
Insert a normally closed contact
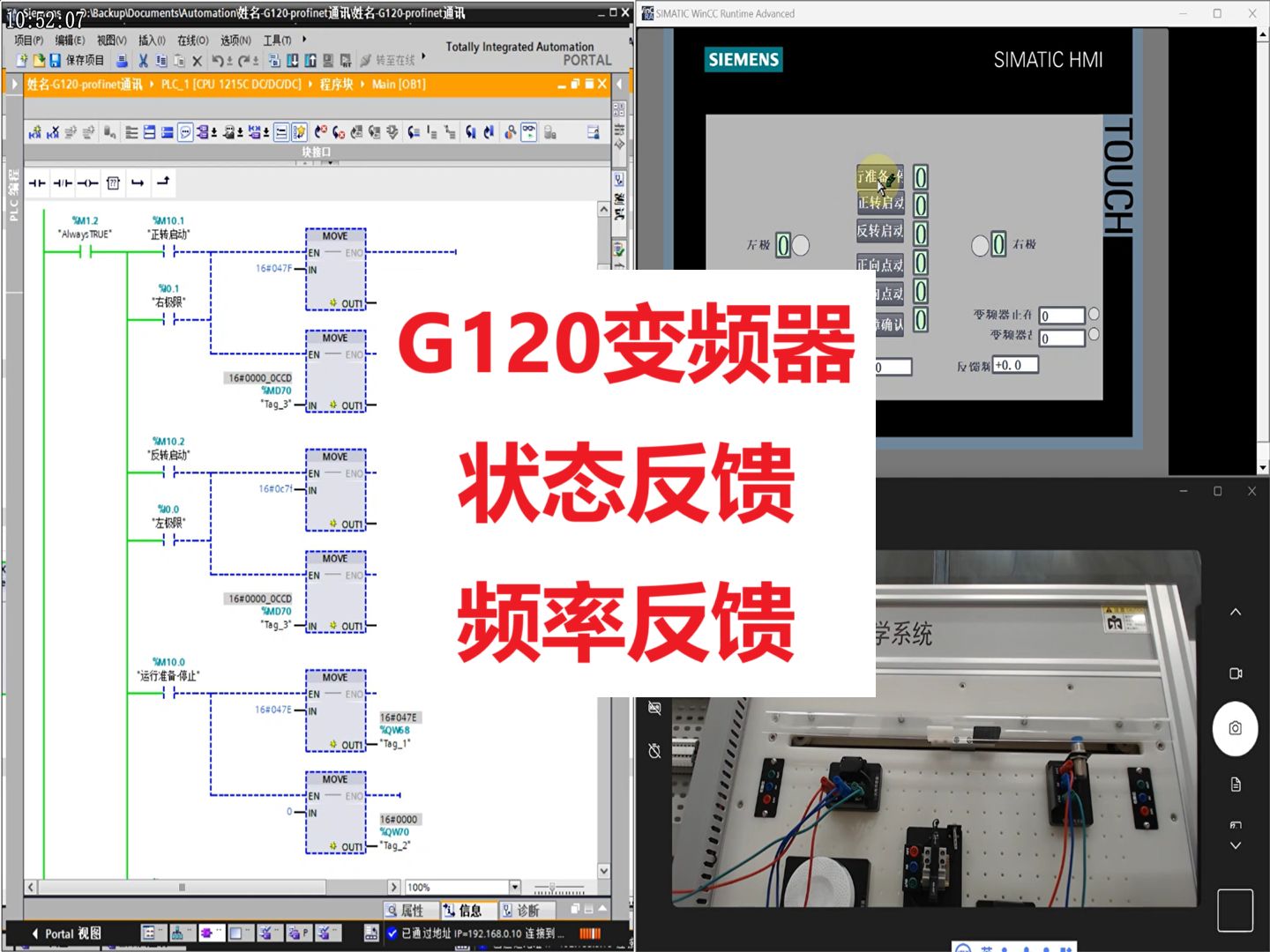[63, 183]
